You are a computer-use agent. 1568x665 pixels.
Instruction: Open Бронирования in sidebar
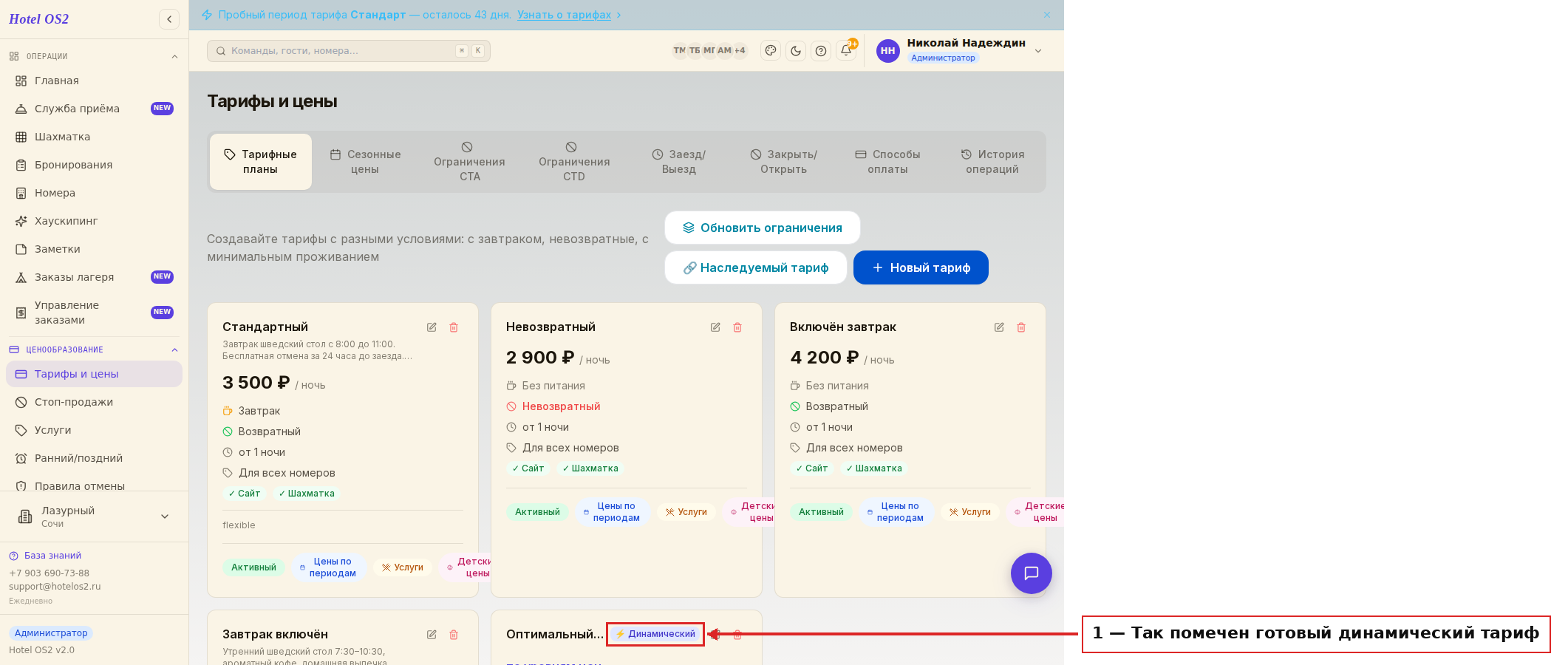[x=94, y=165]
